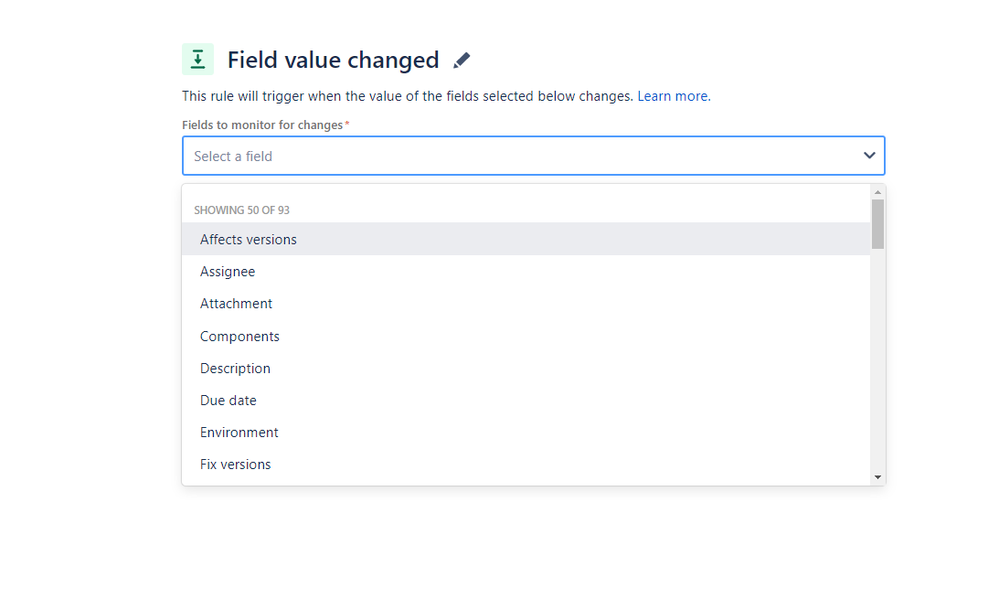999x611 pixels.
Task: Select Affects versions from the list
Action: click(526, 239)
